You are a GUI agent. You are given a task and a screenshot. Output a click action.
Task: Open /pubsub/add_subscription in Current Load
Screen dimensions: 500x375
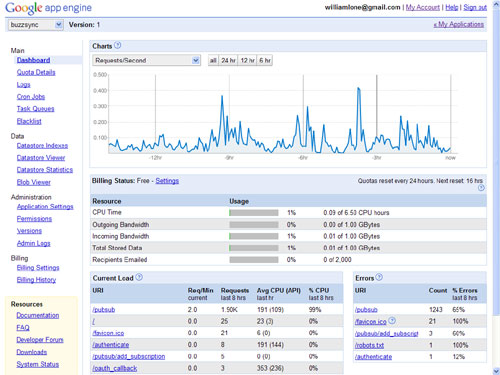(129, 356)
